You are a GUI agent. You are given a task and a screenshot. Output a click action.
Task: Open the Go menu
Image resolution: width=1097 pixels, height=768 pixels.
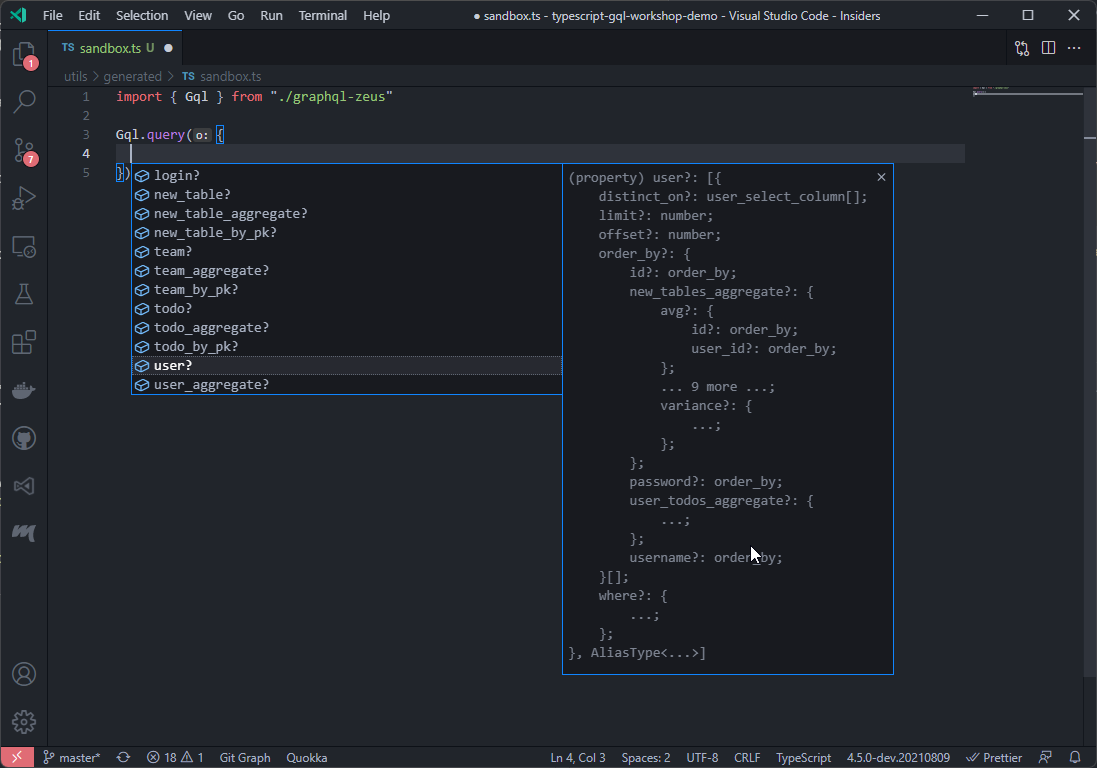[236, 15]
